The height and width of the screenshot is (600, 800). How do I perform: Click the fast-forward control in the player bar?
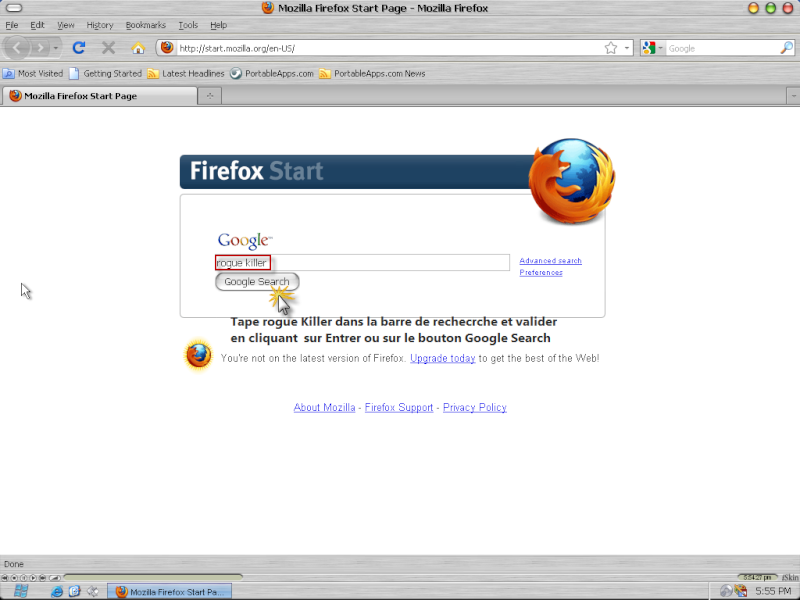pyautogui.click(x=42, y=578)
